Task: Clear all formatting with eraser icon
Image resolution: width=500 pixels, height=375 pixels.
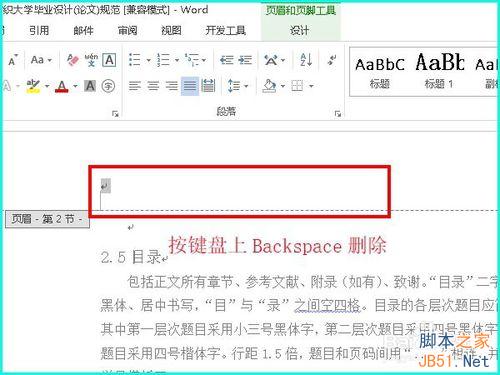Action: [73, 60]
